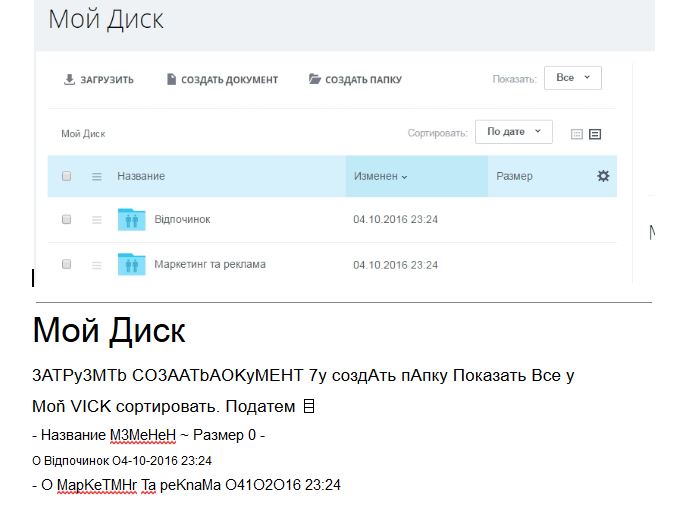This screenshot has width=673, height=514.
Task: Check the Відпочинок folder checkbox
Action: (67, 219)
